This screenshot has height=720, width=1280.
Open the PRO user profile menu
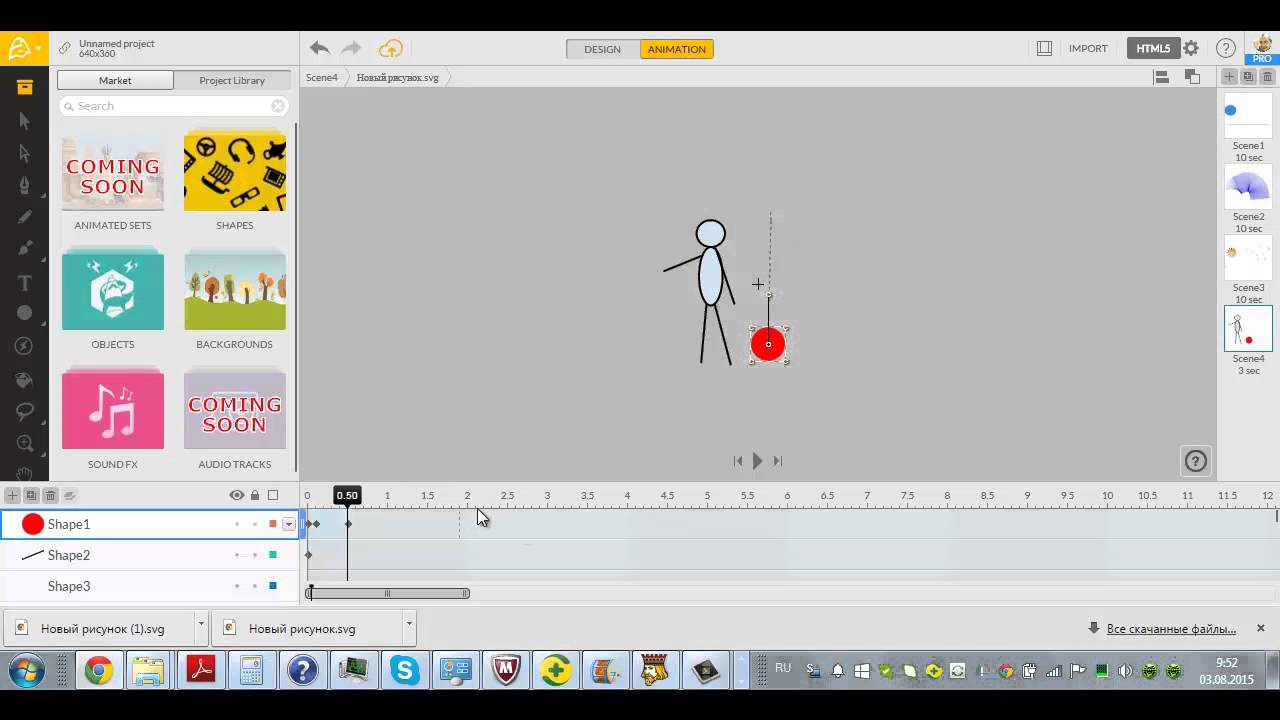click(x=1262, y=48)
